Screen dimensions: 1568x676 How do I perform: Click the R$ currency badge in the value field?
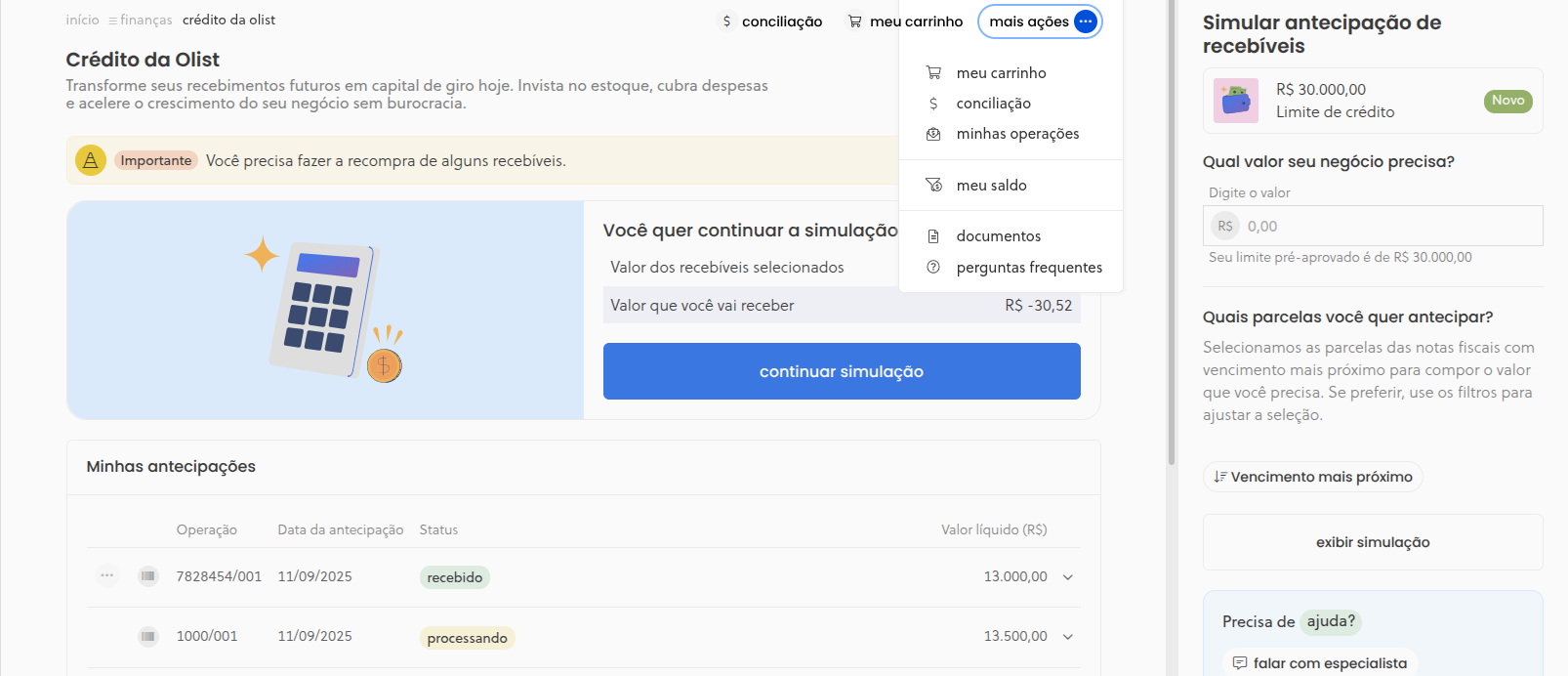(x=1225, y=226)
